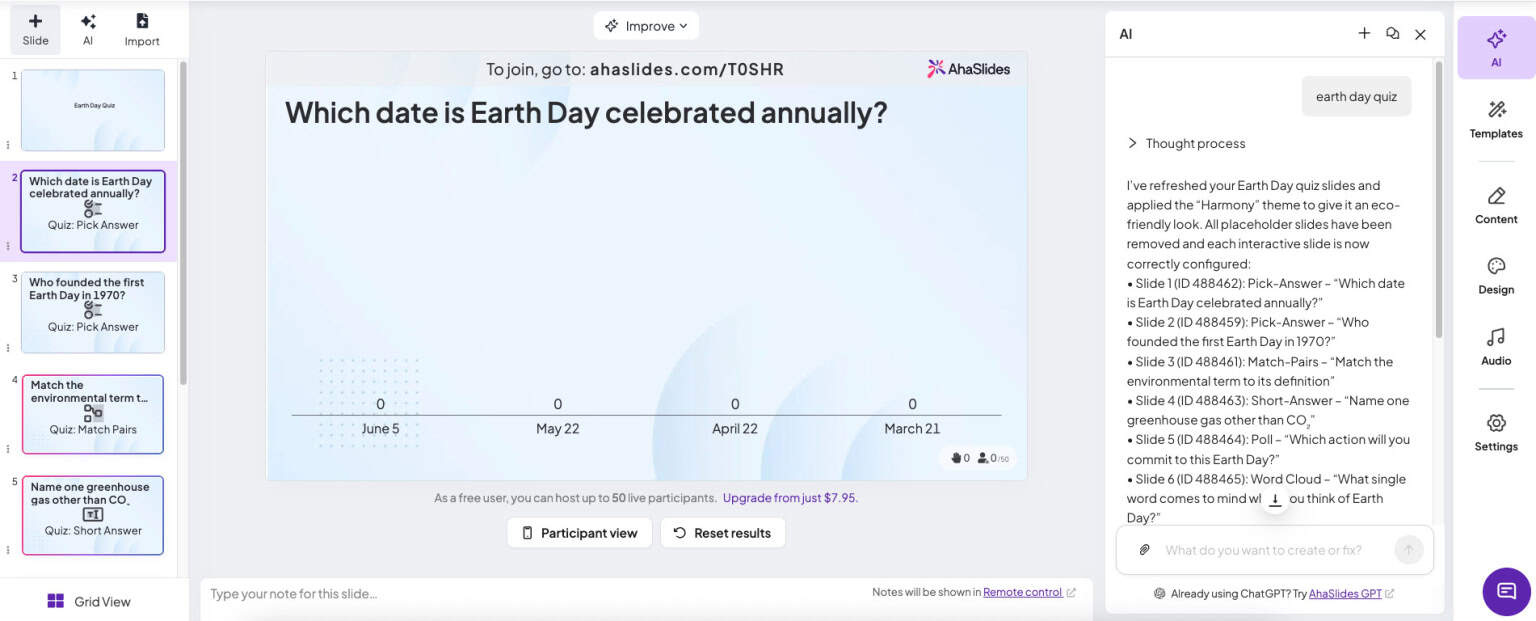Reset the quiz results
The width and height of the screenshot is (1536, 621).
click(723, 533)
